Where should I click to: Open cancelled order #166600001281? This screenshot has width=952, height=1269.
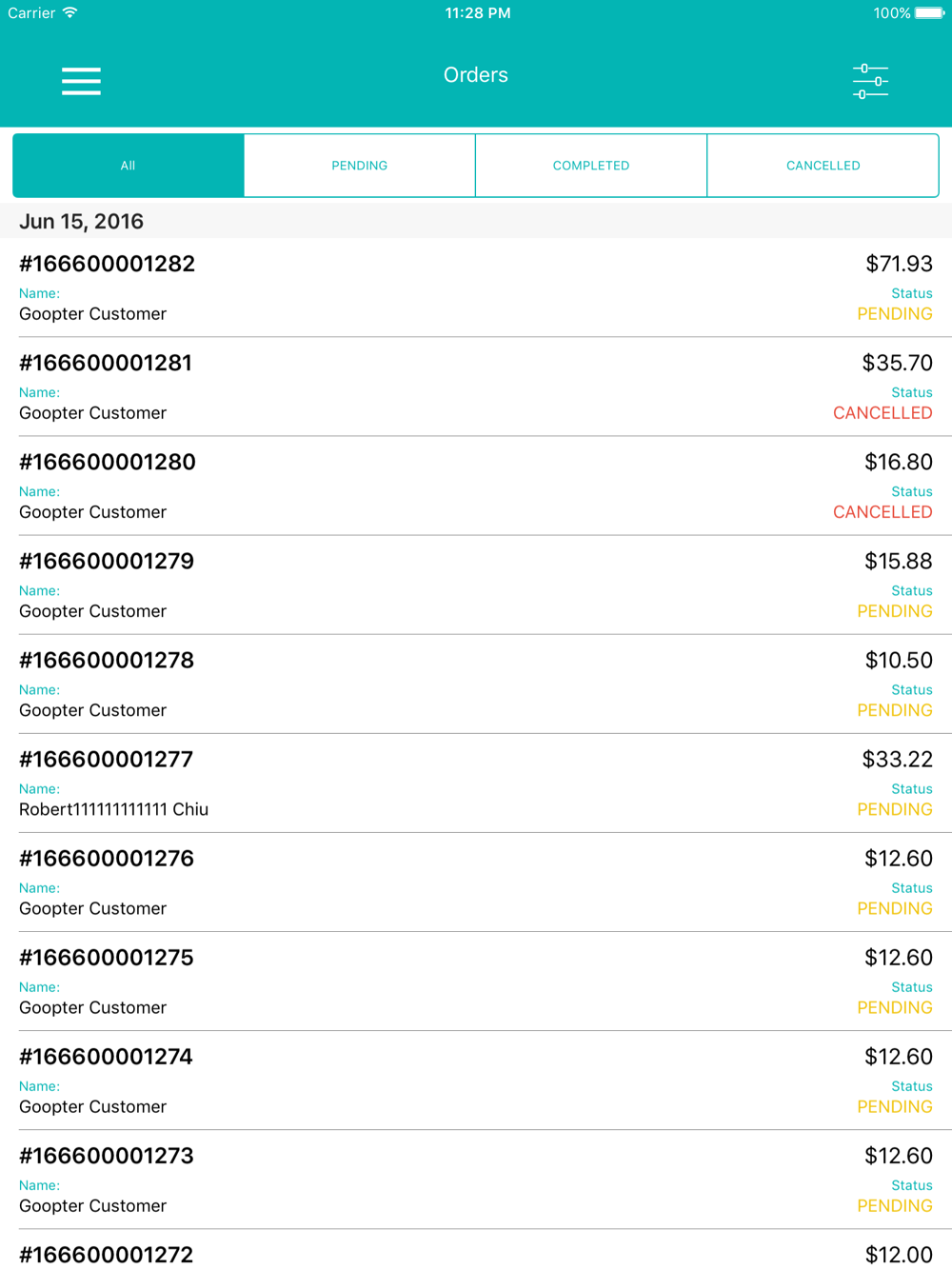tap(476, 387)
